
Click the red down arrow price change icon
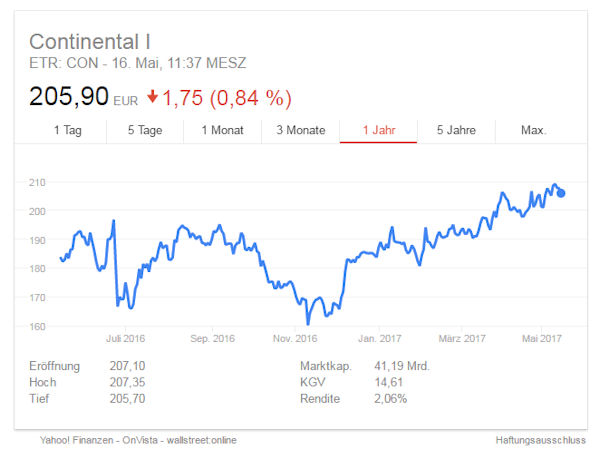[152, 96]
